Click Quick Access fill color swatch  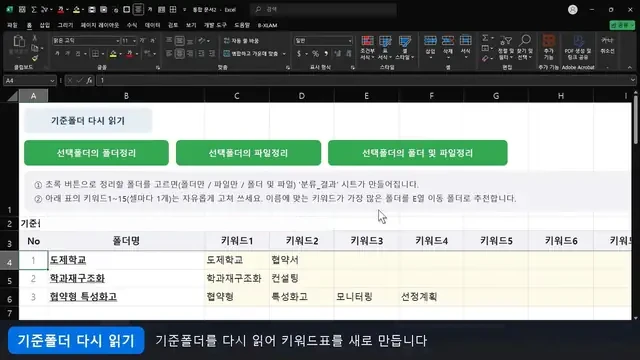pos(76,9)
